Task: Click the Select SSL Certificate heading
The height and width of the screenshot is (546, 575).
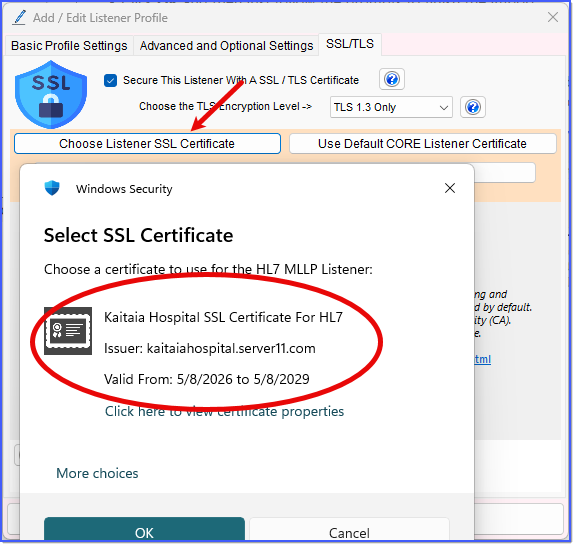Action: [x=138, y=235]
